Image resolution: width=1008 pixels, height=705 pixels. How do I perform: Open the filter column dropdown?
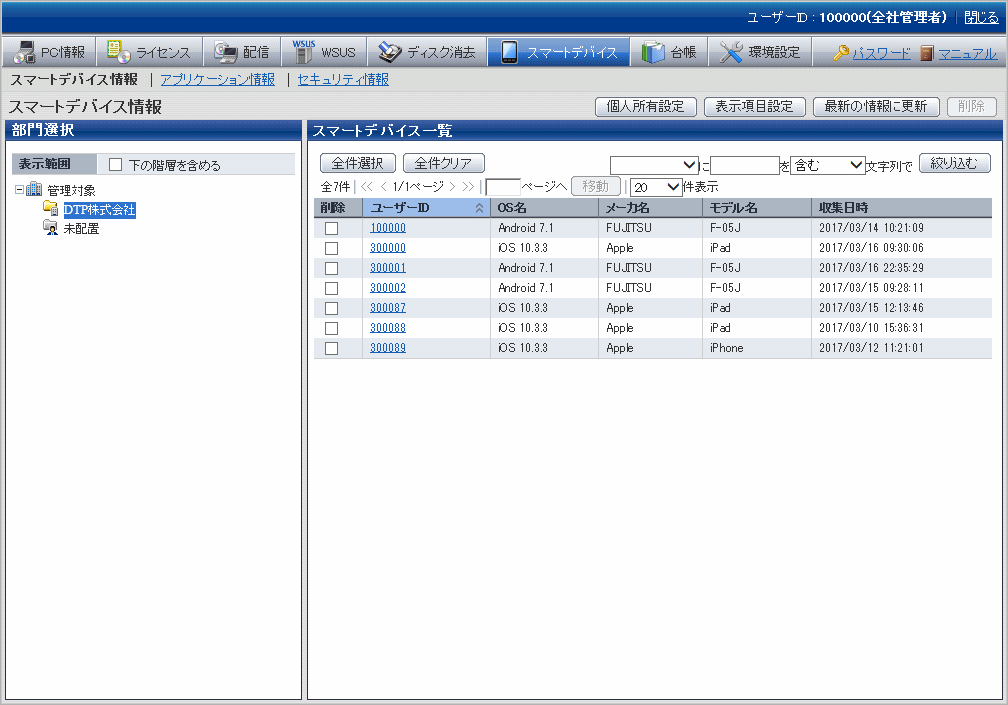[654, 165]
